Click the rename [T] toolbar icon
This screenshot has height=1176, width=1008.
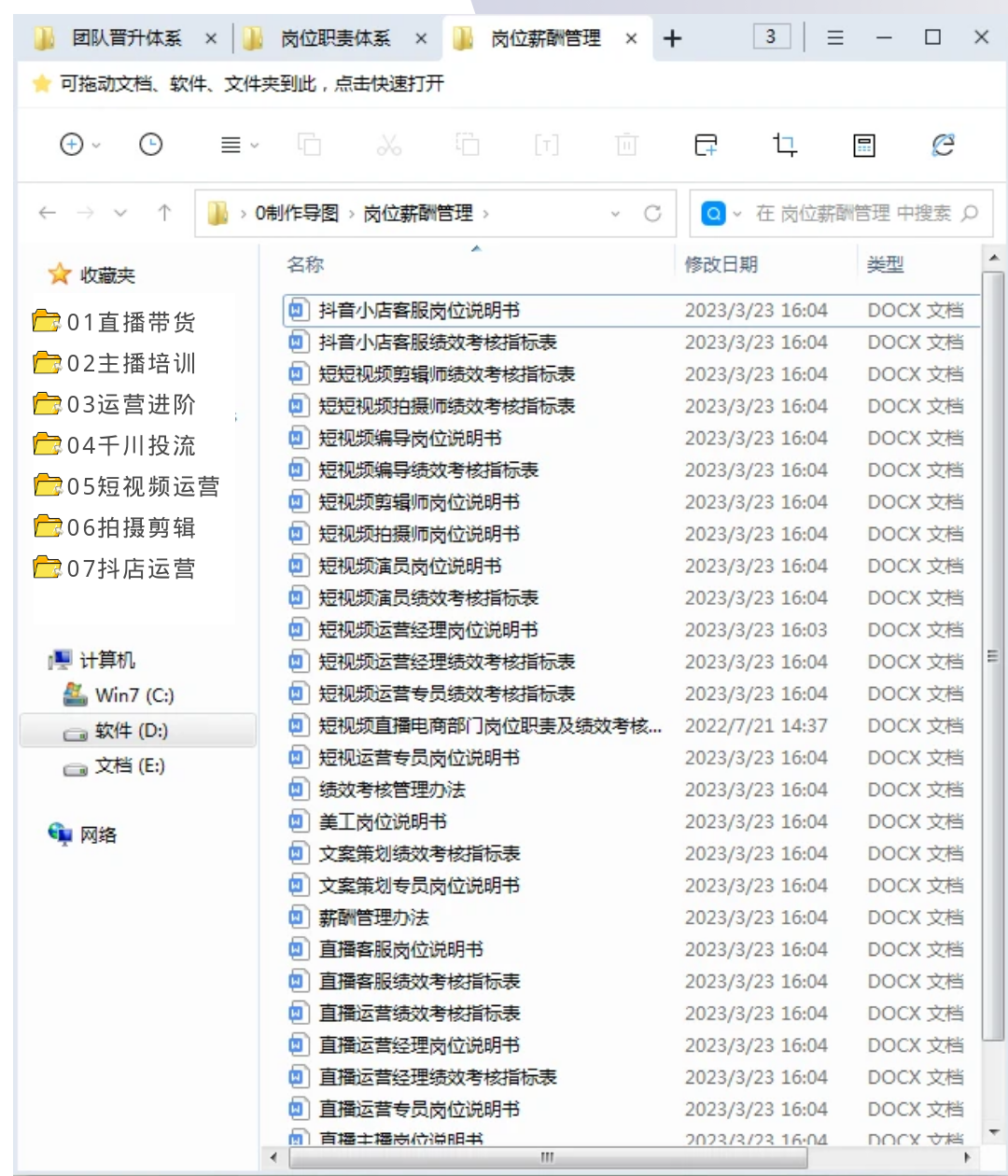pos(546,145)
